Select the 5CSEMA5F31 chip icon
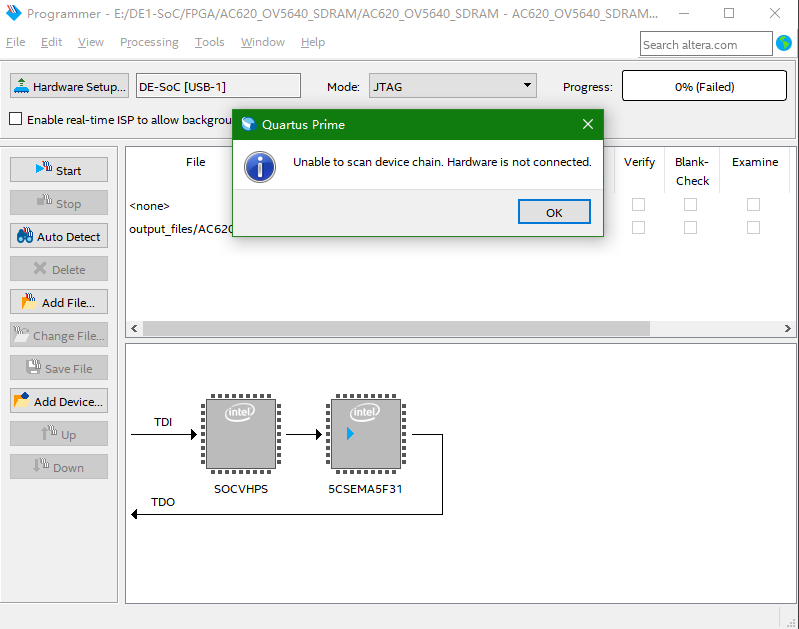This screenshot has height=629, width=799. coord(365,434)
